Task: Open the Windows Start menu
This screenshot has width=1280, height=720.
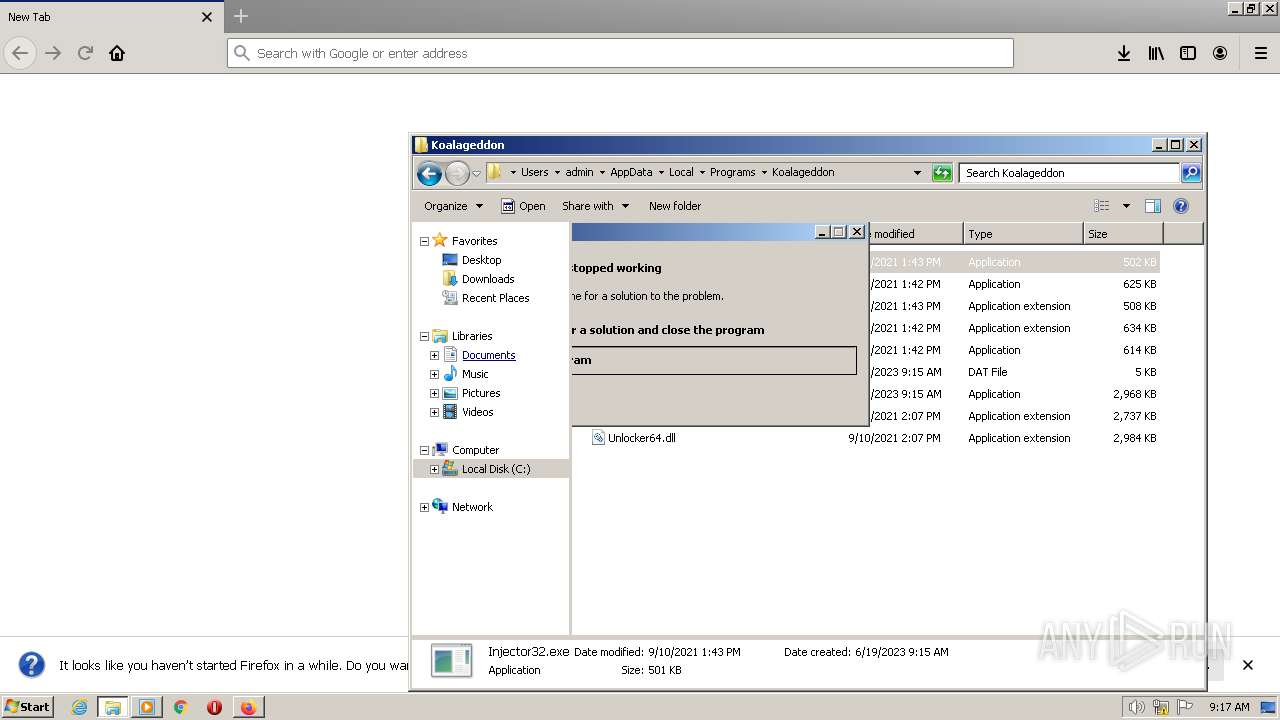Action: pos(28,706)
